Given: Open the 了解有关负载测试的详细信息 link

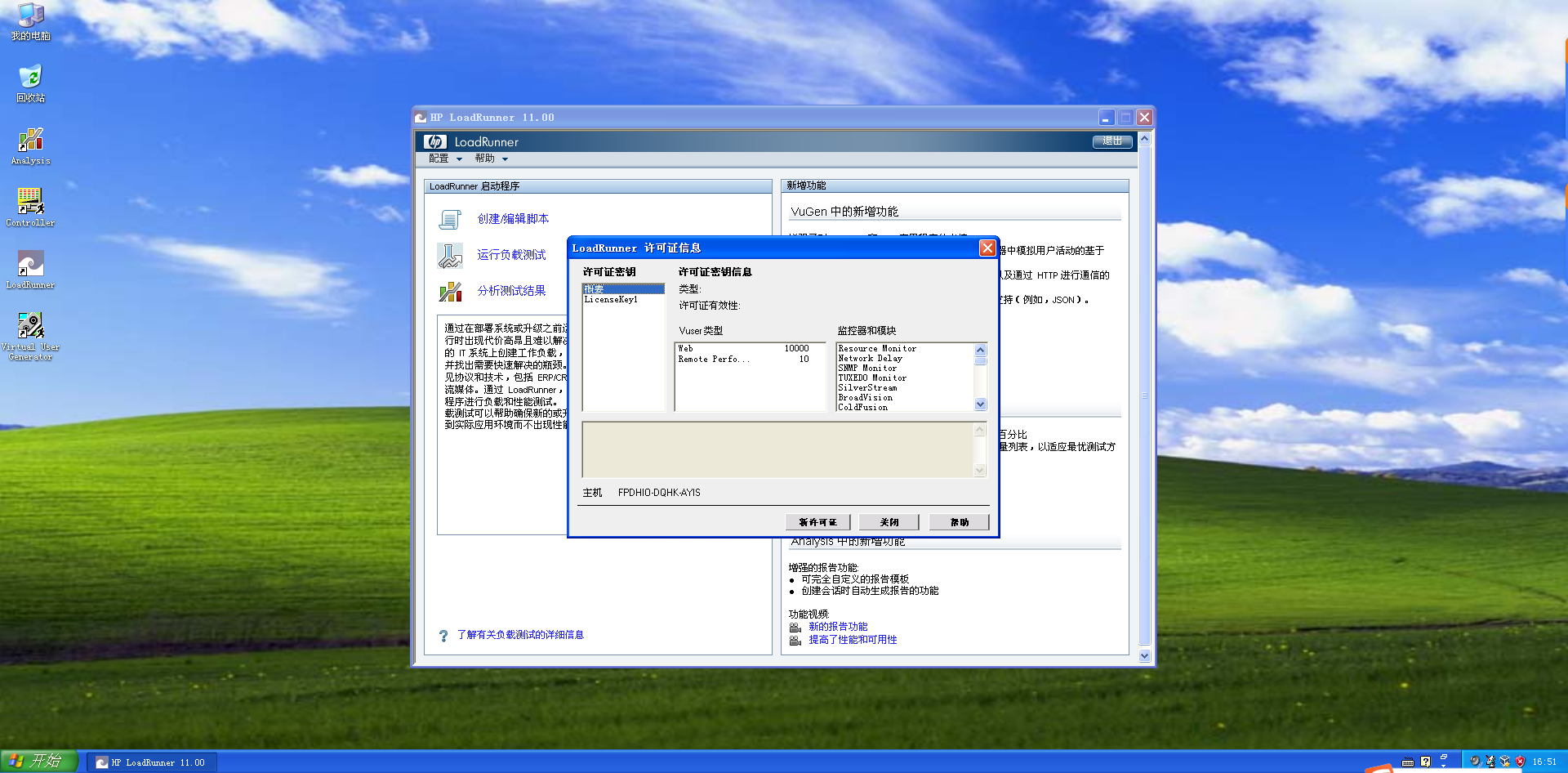Looking at the screenshot, I should click(520, 635).
